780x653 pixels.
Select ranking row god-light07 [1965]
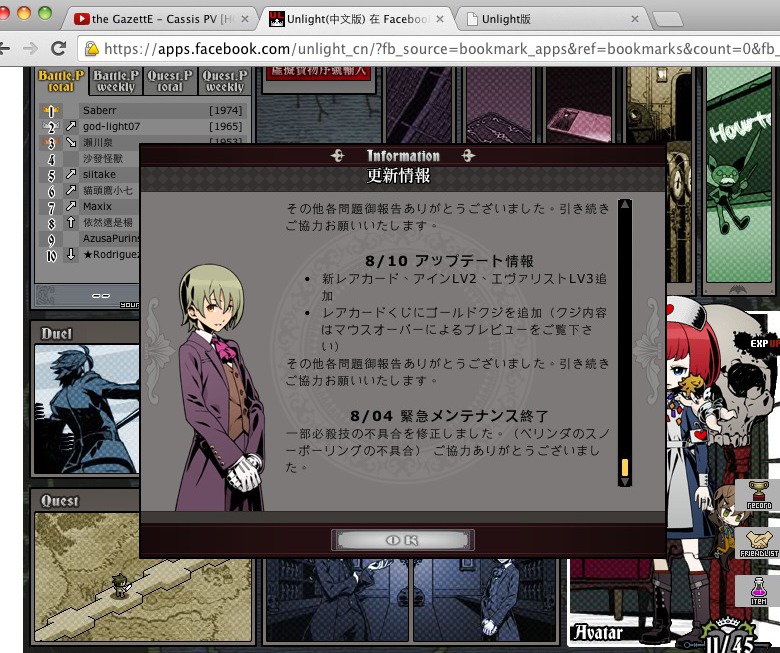pyautogui.click(x=143, y=126)
